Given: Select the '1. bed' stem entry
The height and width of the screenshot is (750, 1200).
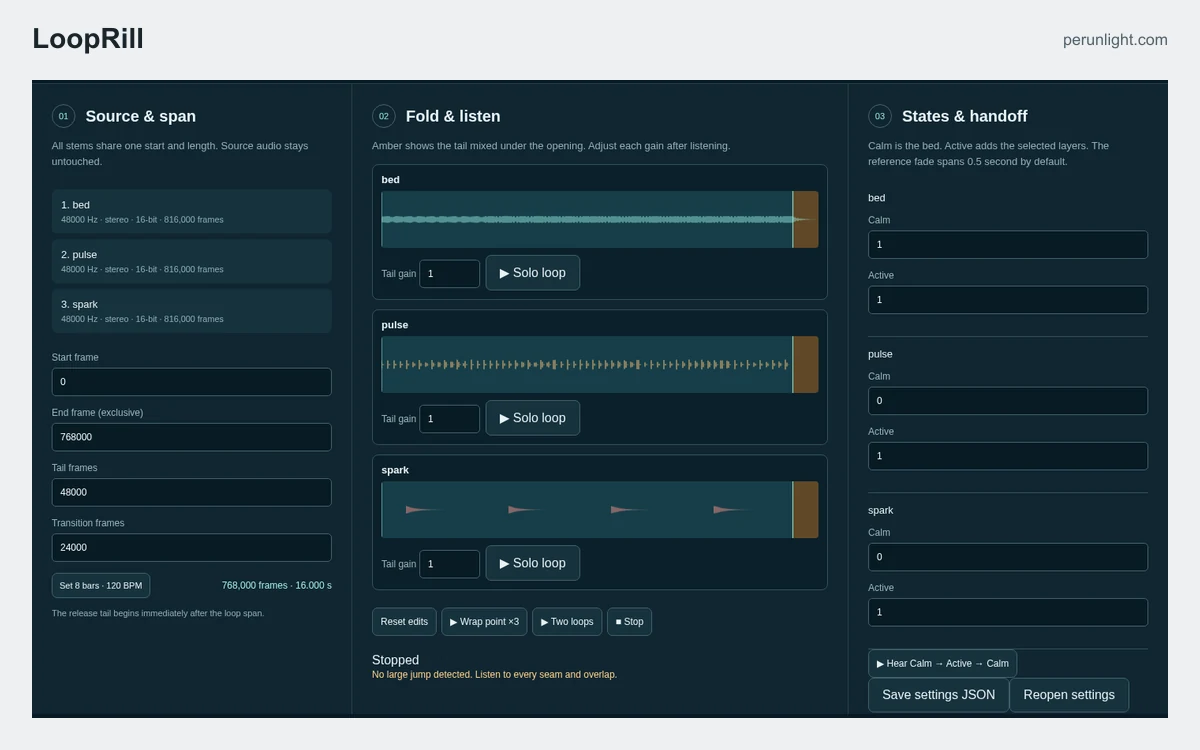Looking at the screenshot, I should (192, 211).
